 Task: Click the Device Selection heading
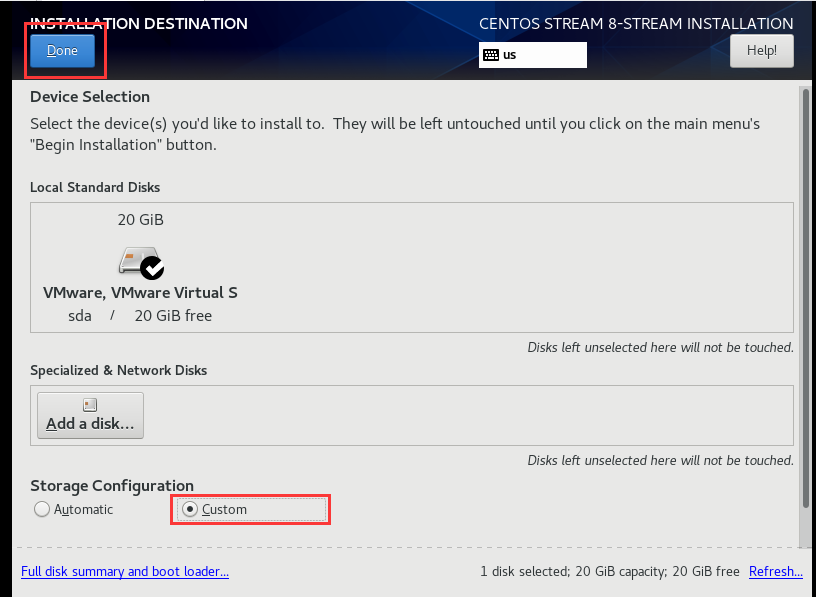[x=90, y=96]
